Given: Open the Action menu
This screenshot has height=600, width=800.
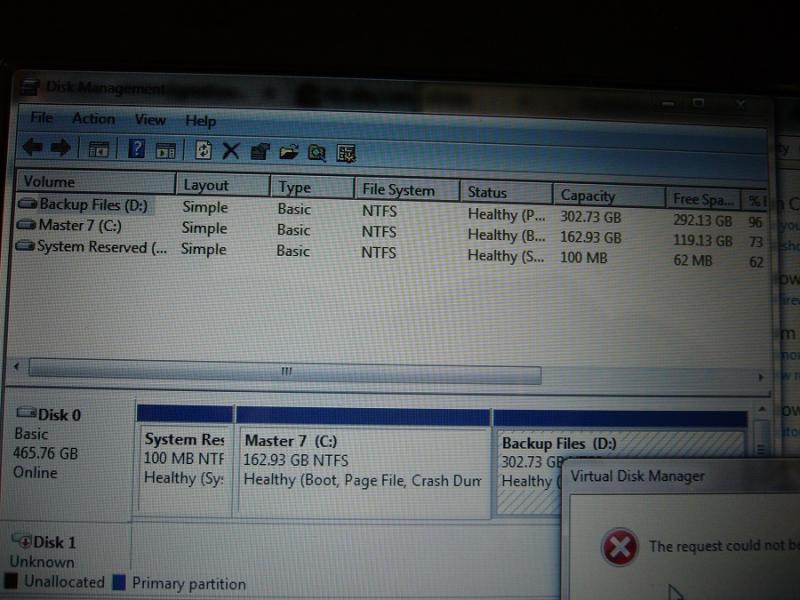Looking at the screenshot, I should (93, 118).
